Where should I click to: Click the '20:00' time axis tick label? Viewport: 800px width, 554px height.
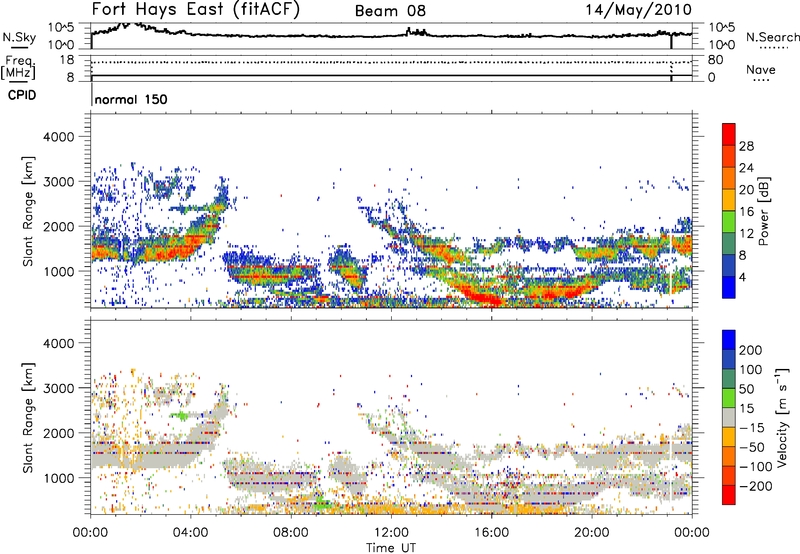pos(591,533)
